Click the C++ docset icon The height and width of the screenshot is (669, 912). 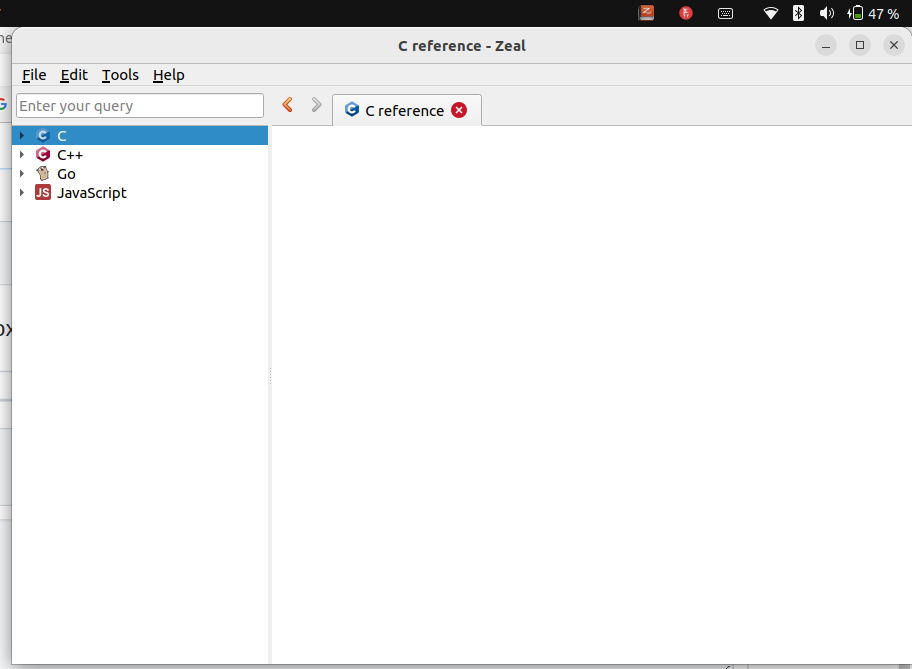coord(43,154)
